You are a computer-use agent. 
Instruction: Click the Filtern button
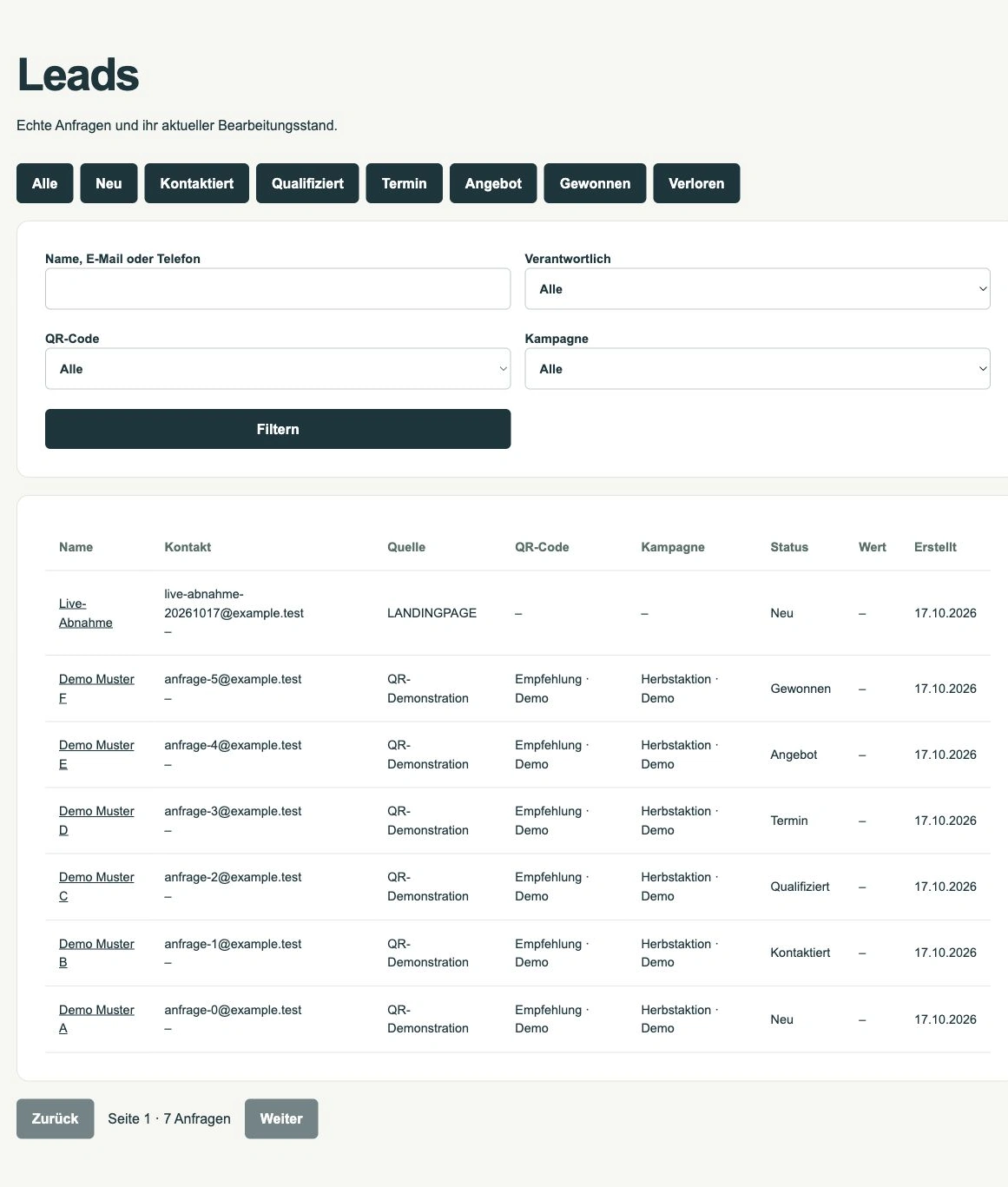[x=278, y=429]
